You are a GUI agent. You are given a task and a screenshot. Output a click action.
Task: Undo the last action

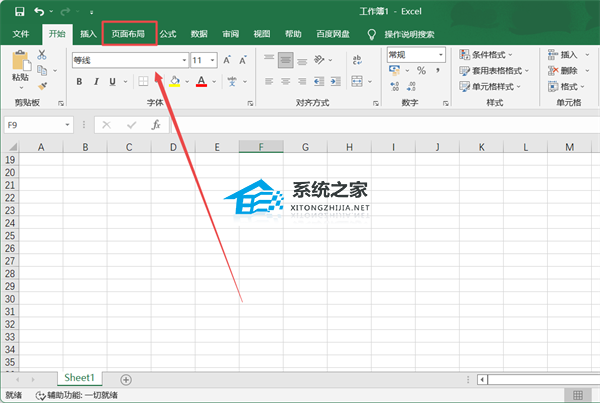click(x=39, y=11)
